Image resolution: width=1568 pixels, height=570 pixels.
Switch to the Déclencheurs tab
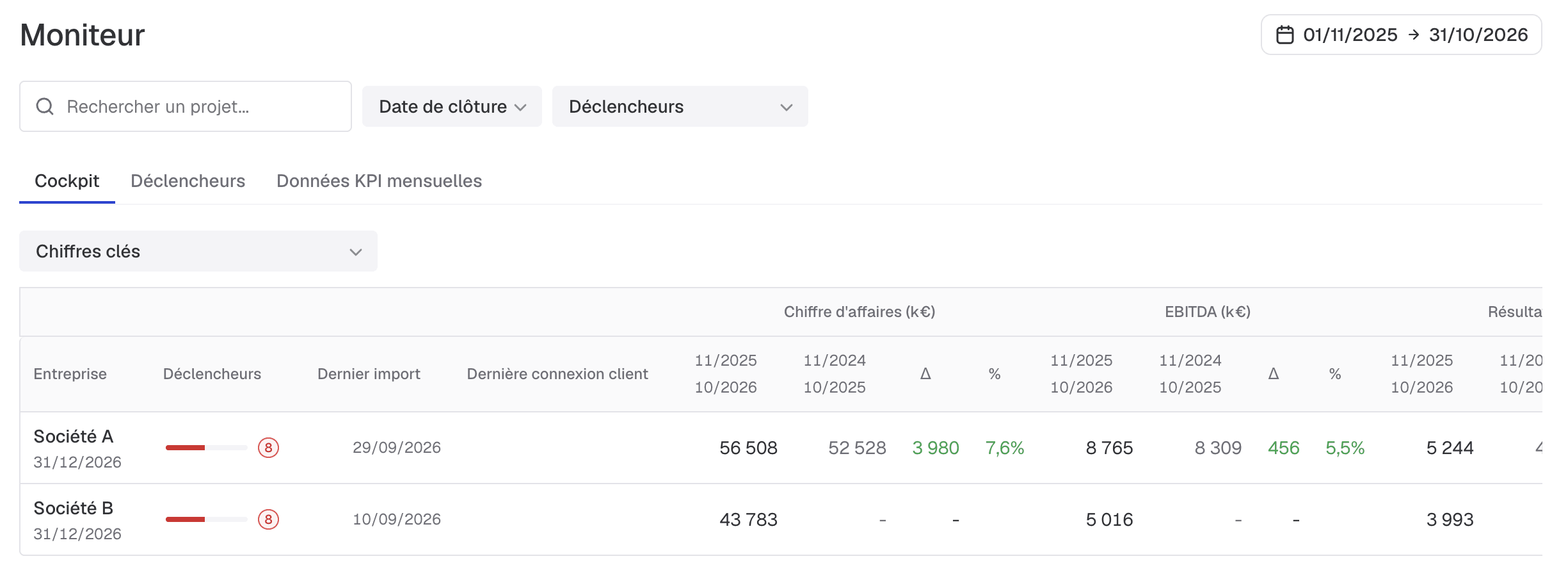tap(188, 181)
